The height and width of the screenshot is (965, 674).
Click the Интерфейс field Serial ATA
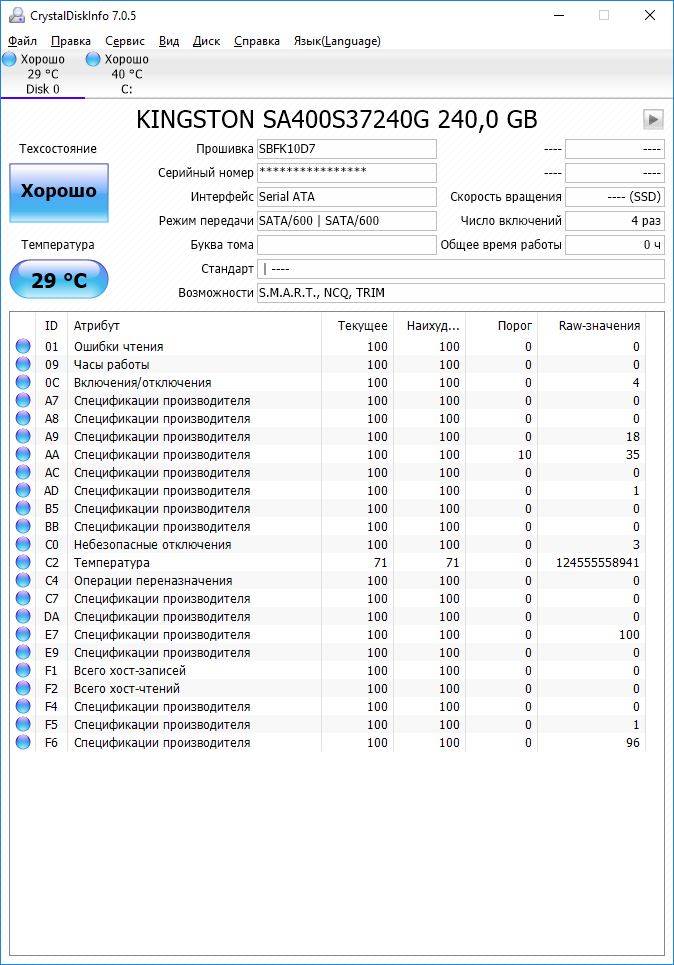tap(347, 197)
